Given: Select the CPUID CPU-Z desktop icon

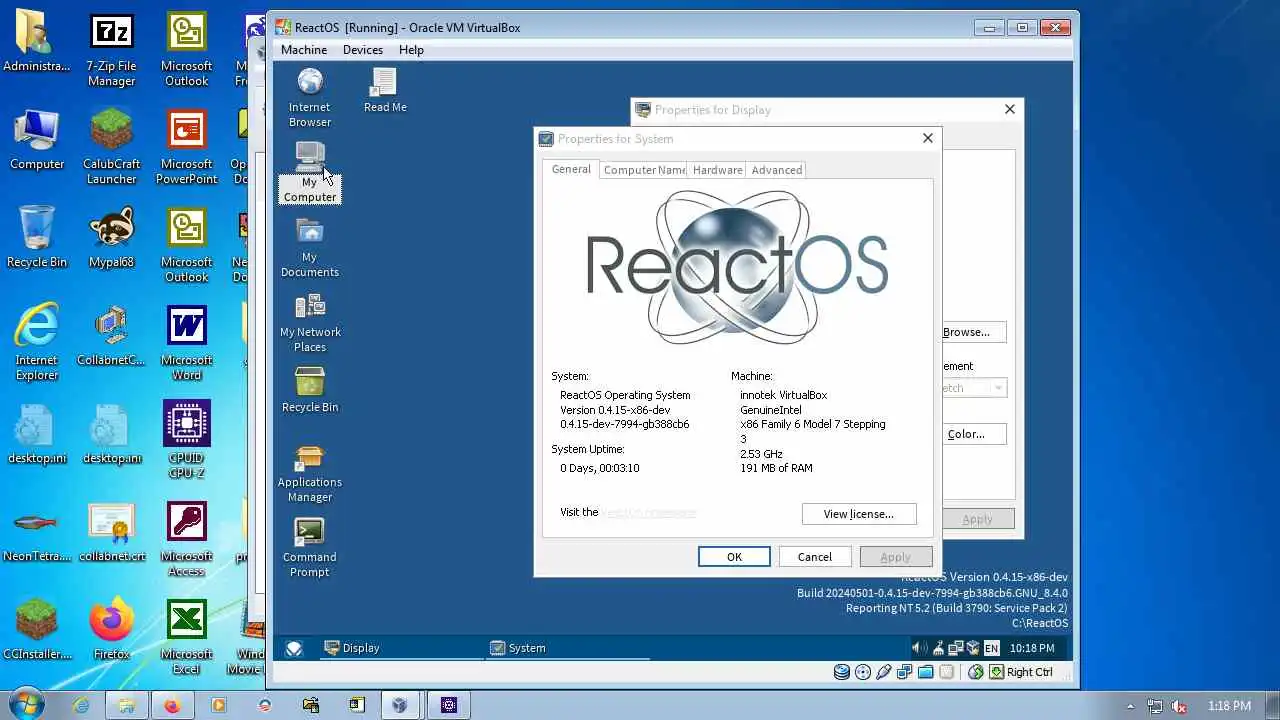Looking at the screenshot, I should point(186,440).
